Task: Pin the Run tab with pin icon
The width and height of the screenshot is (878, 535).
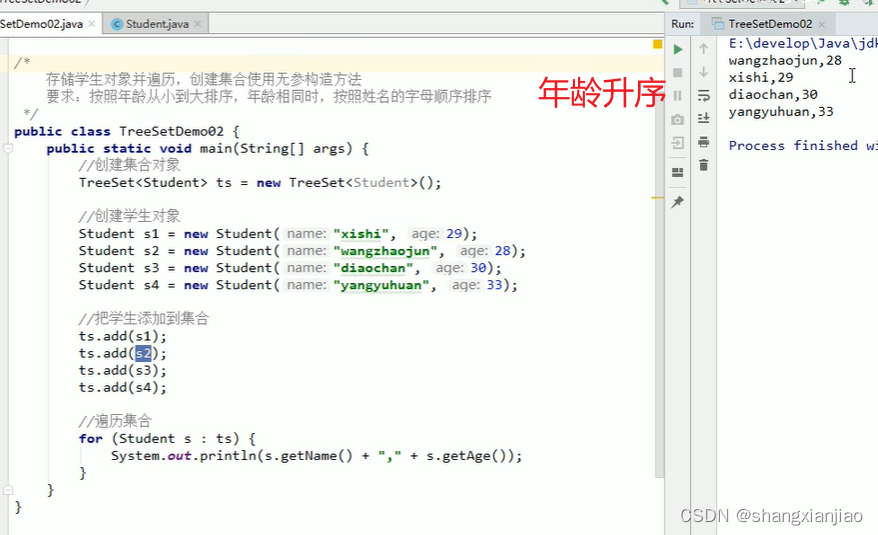Action: pos(678,202)
